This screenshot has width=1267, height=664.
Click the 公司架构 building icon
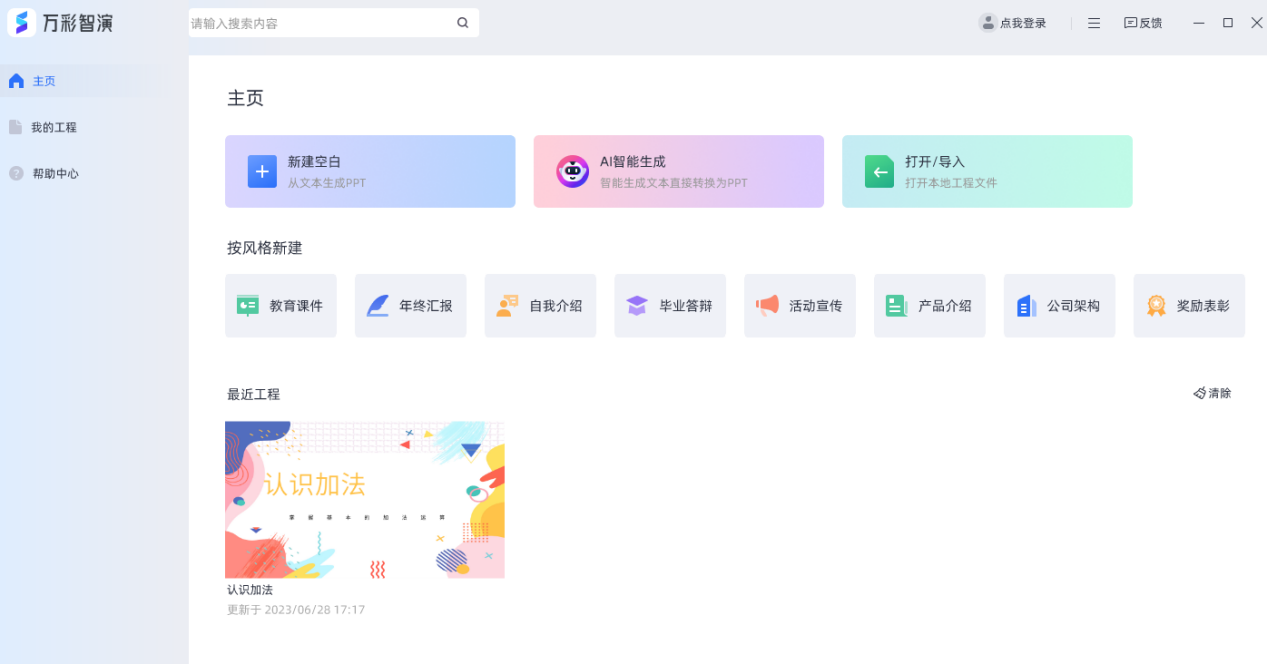click(x=1026, y=306)
